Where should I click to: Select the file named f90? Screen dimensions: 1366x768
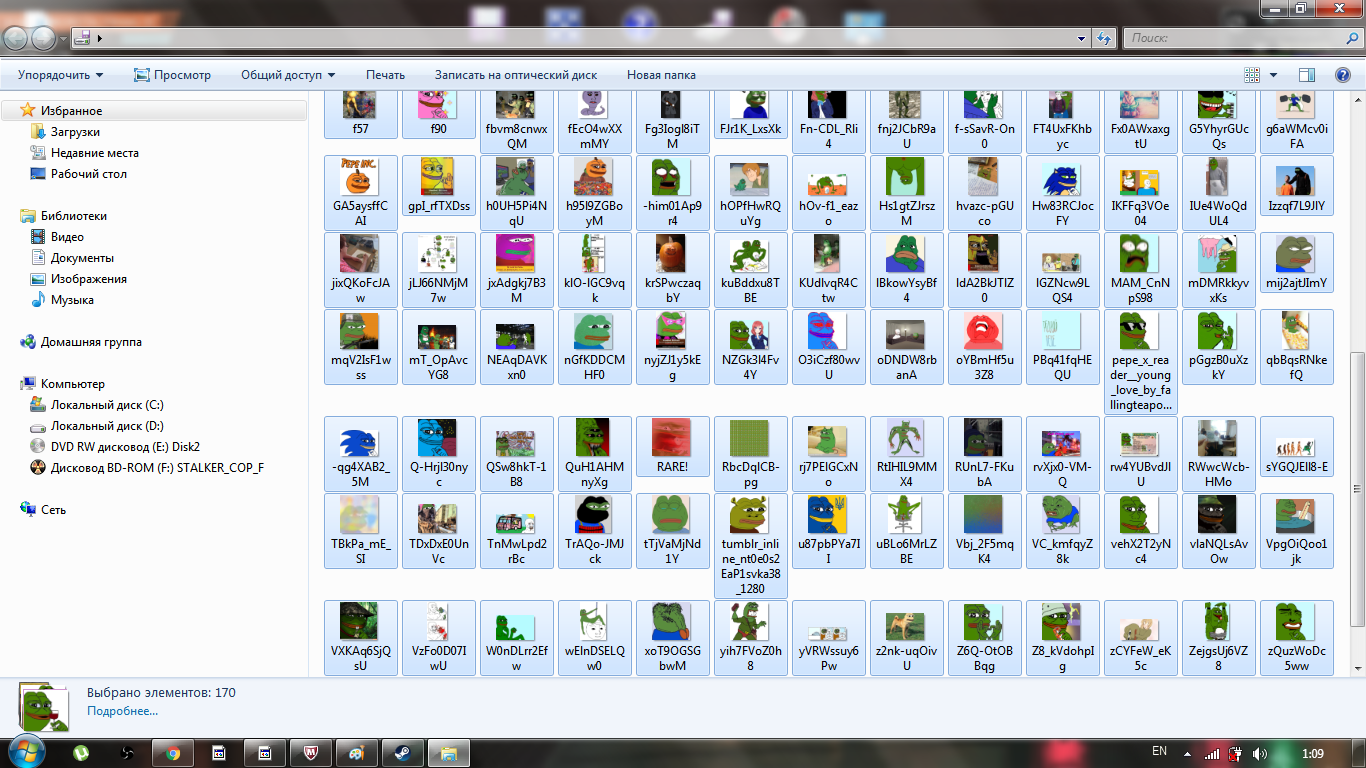point(438,114)
